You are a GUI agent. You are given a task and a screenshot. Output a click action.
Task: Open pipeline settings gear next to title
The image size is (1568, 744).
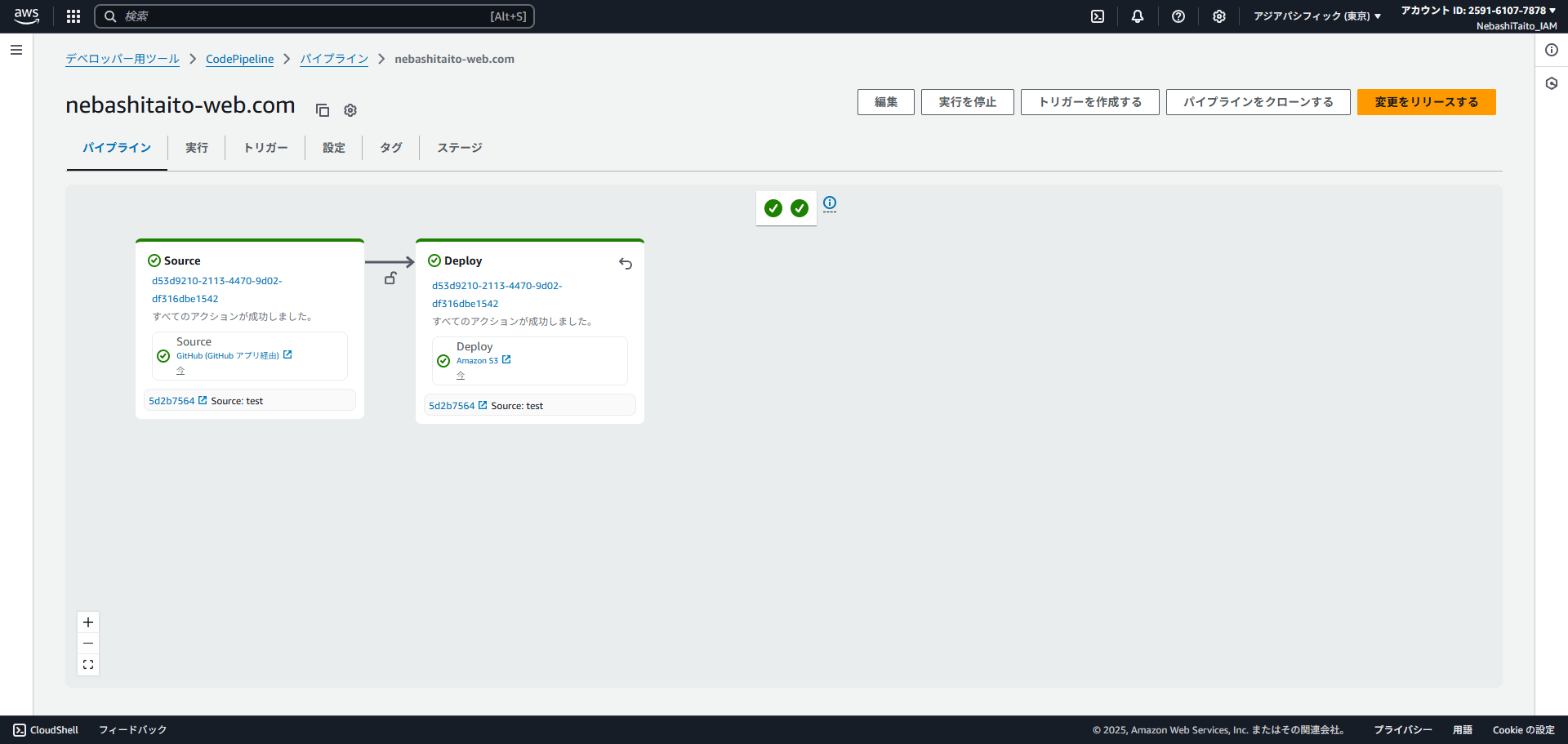click(350, 110)
